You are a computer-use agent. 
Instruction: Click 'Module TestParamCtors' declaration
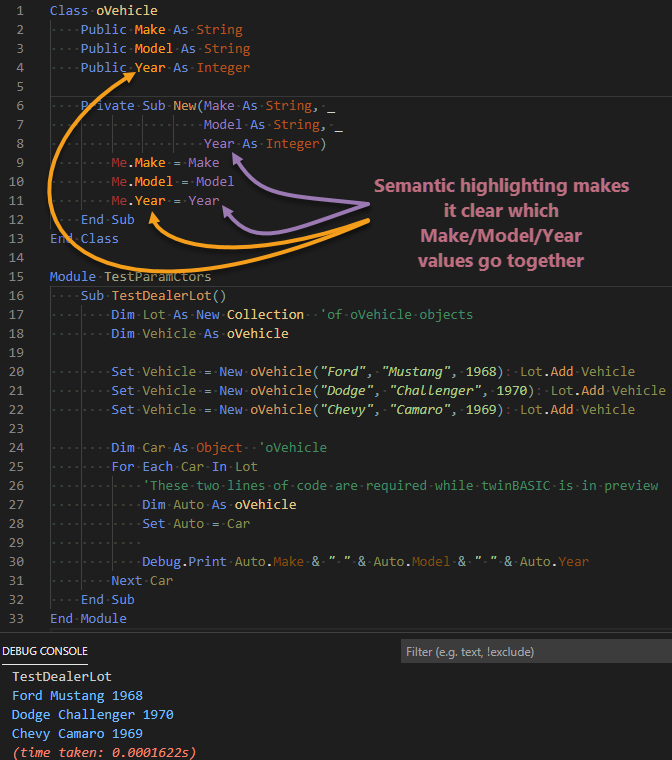click(130, 277)
